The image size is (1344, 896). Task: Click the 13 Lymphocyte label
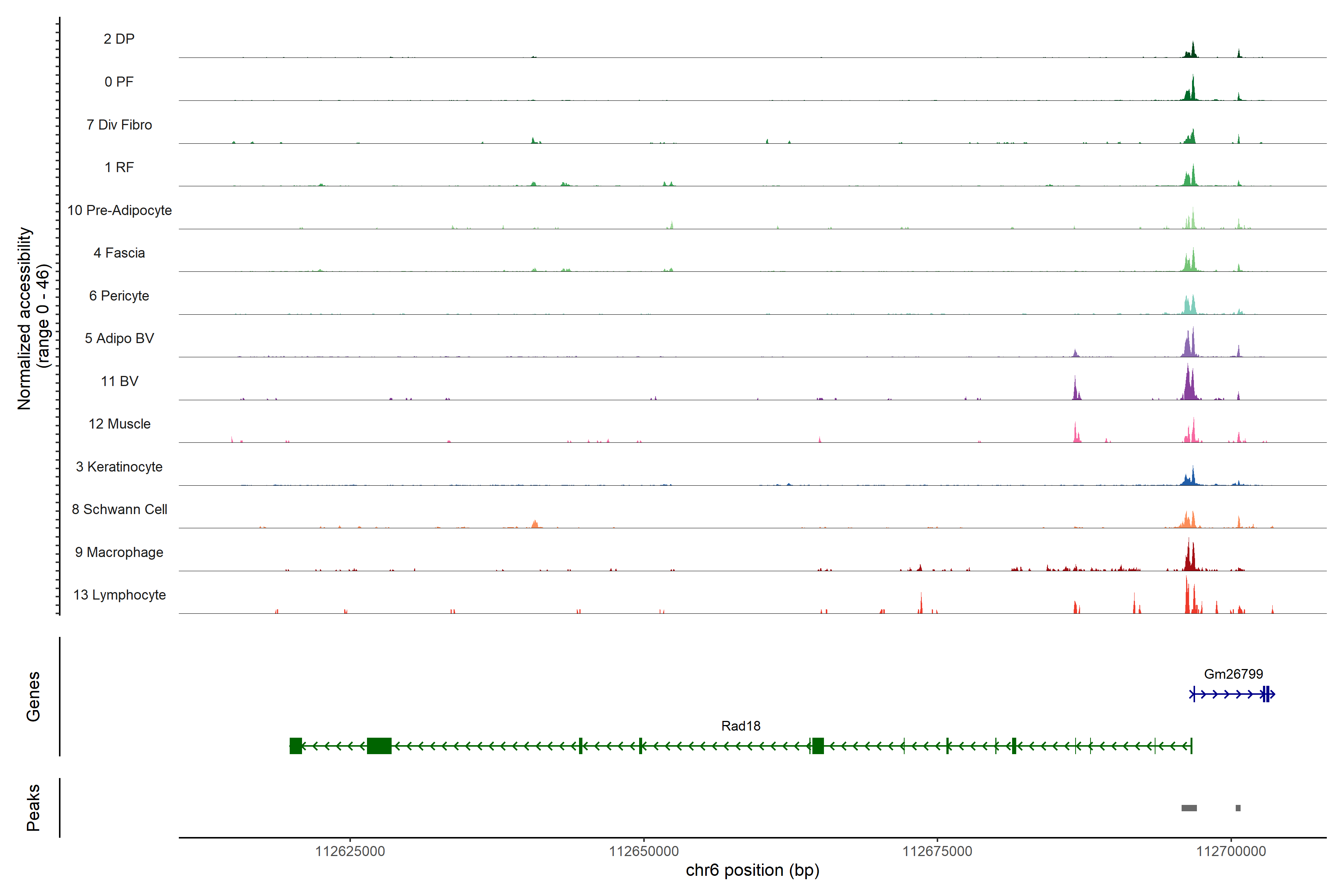119,595
